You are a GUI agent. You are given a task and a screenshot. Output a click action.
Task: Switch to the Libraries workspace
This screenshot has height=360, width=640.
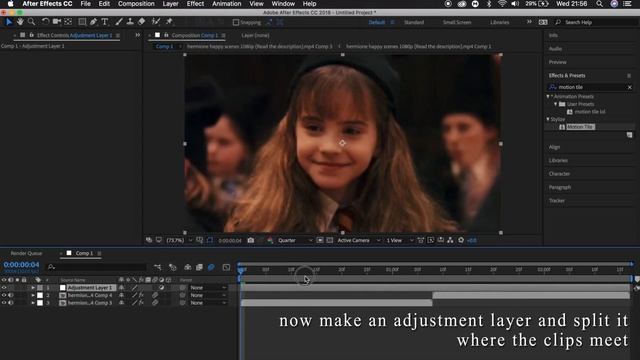click(500, 22)
